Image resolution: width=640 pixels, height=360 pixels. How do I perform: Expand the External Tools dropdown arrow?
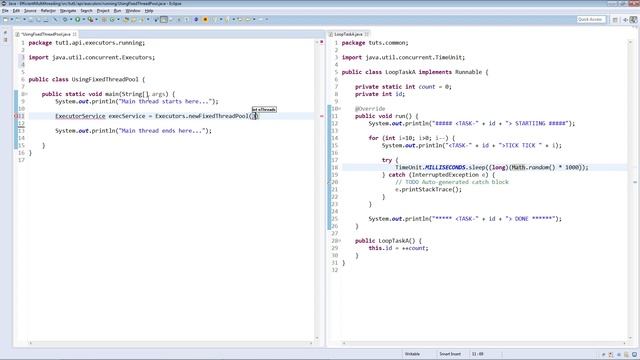pyautogui.click(x=96, y=19)
